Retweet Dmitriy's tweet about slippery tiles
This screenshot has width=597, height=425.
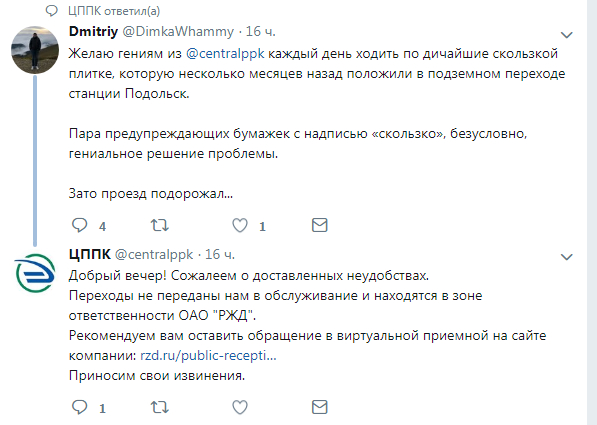click(160, 225)
